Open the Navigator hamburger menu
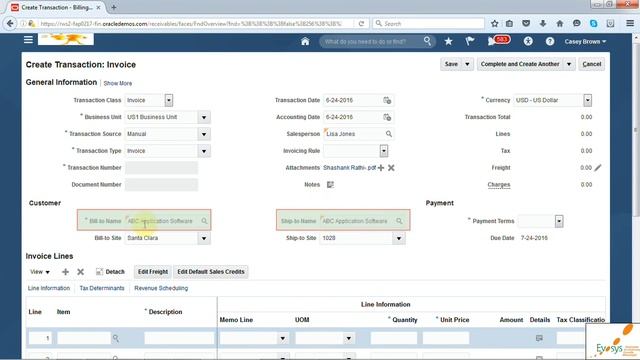Viewport: 640px width, 360px height. [28, 40]
